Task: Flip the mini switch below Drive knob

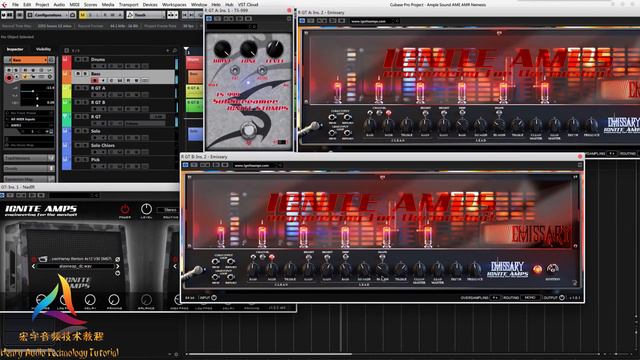Action: pos(235,70)
